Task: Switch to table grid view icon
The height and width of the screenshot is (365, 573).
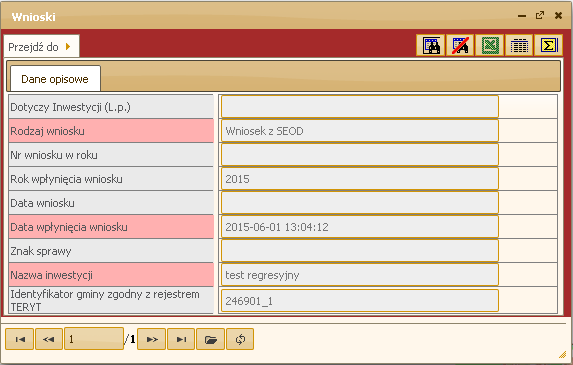Action: point(519,45)
